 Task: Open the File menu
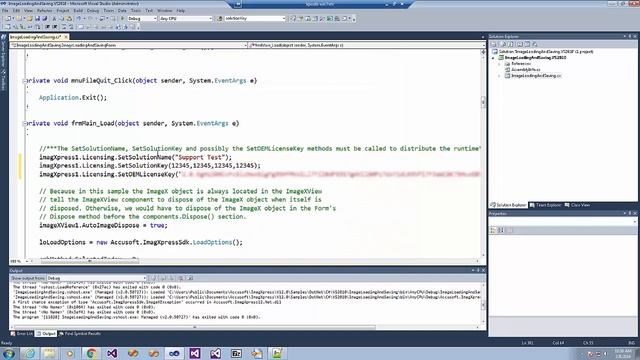pyautogui.click(x=5, y=11)
